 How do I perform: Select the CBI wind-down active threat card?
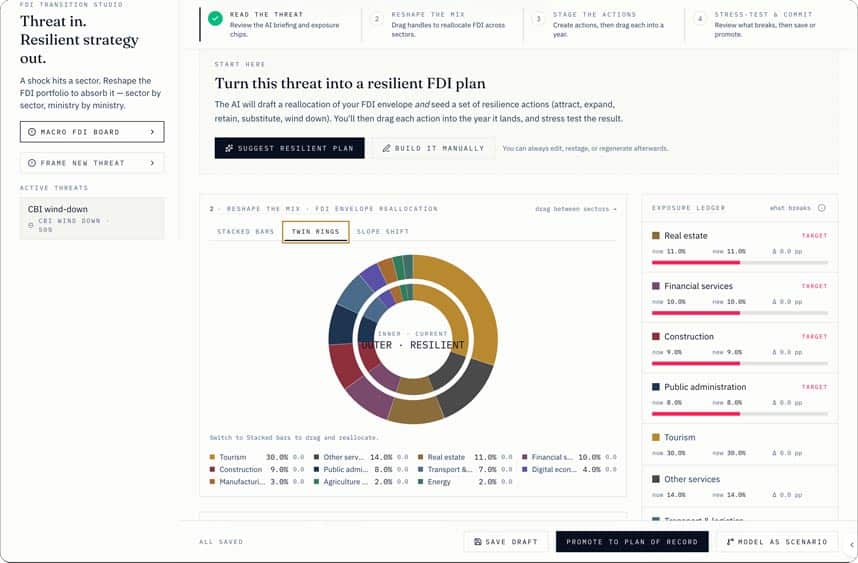92,218
